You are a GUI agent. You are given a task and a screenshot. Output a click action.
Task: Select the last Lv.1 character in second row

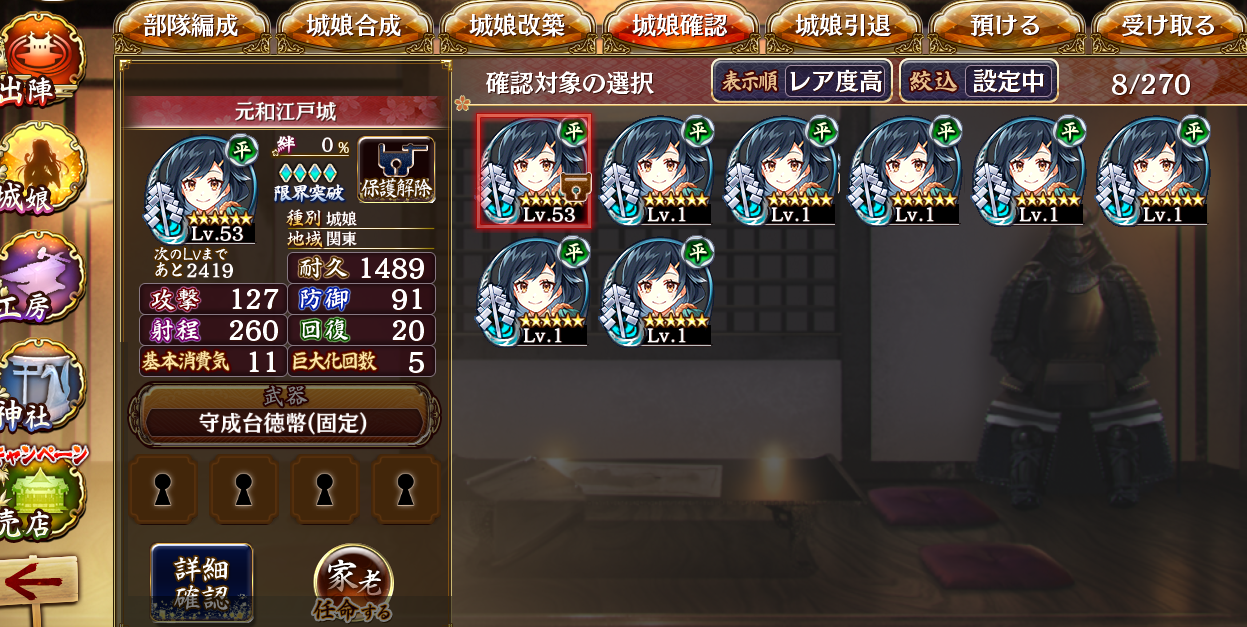[659, 293]
